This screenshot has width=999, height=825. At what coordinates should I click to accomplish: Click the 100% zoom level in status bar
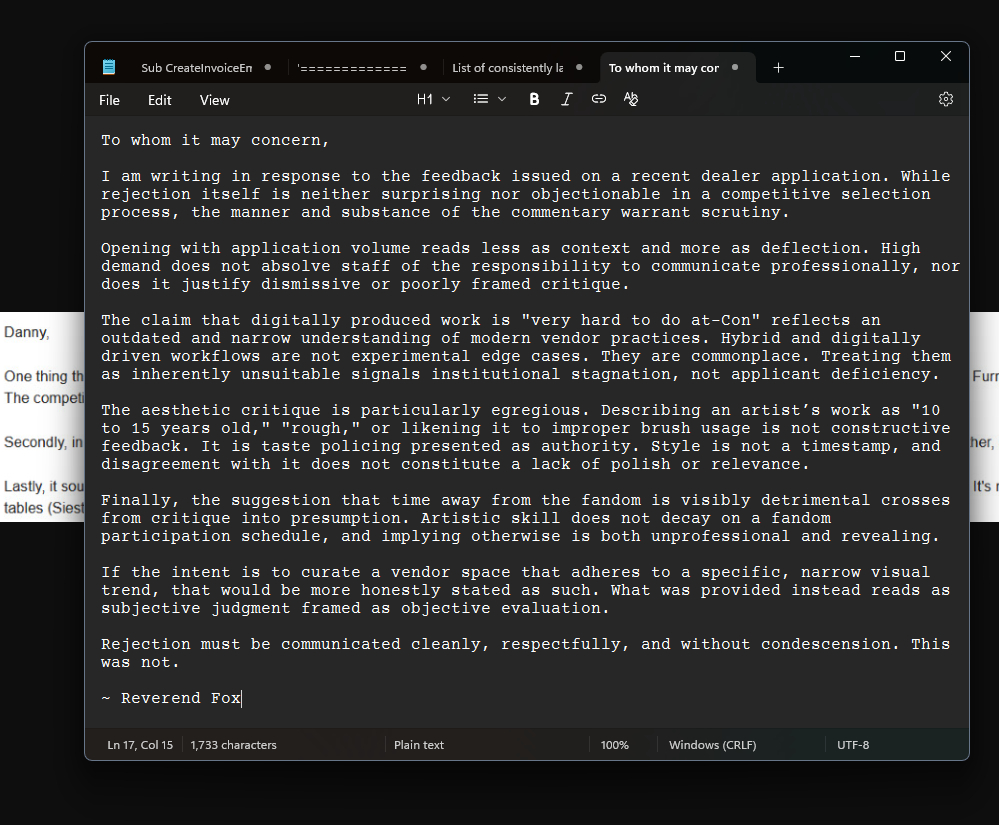(x=615, y=745)
